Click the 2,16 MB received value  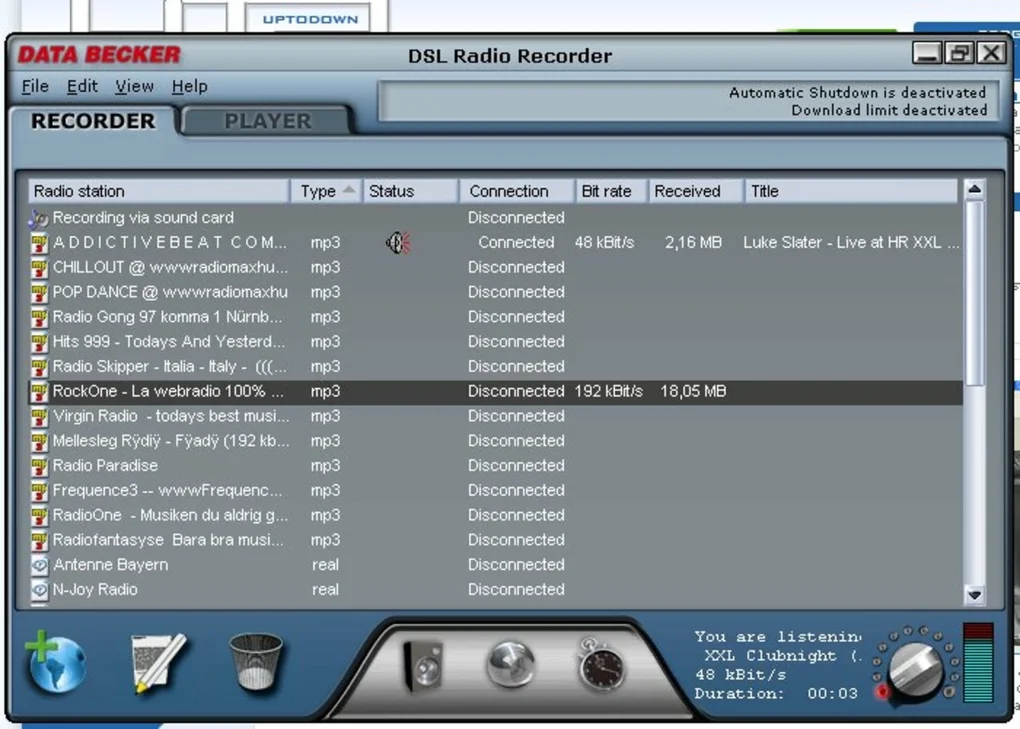tap(693, 243)
